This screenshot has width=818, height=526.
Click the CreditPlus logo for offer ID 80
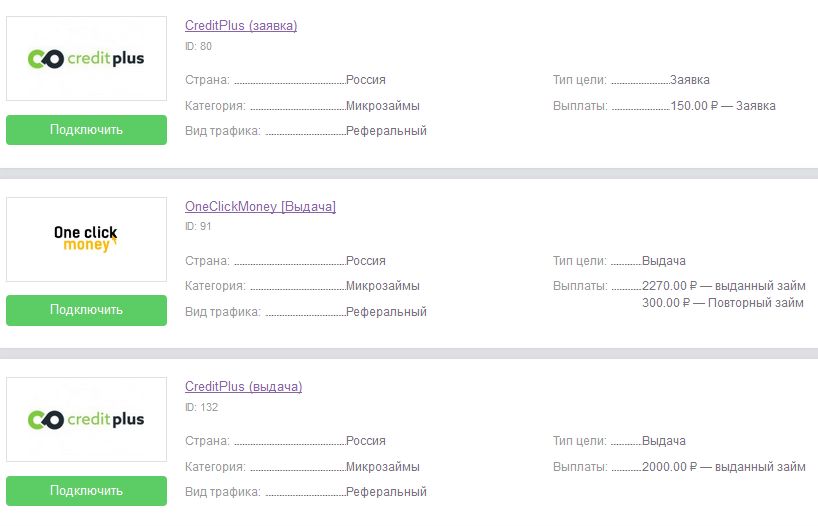[x=87, y=58]
